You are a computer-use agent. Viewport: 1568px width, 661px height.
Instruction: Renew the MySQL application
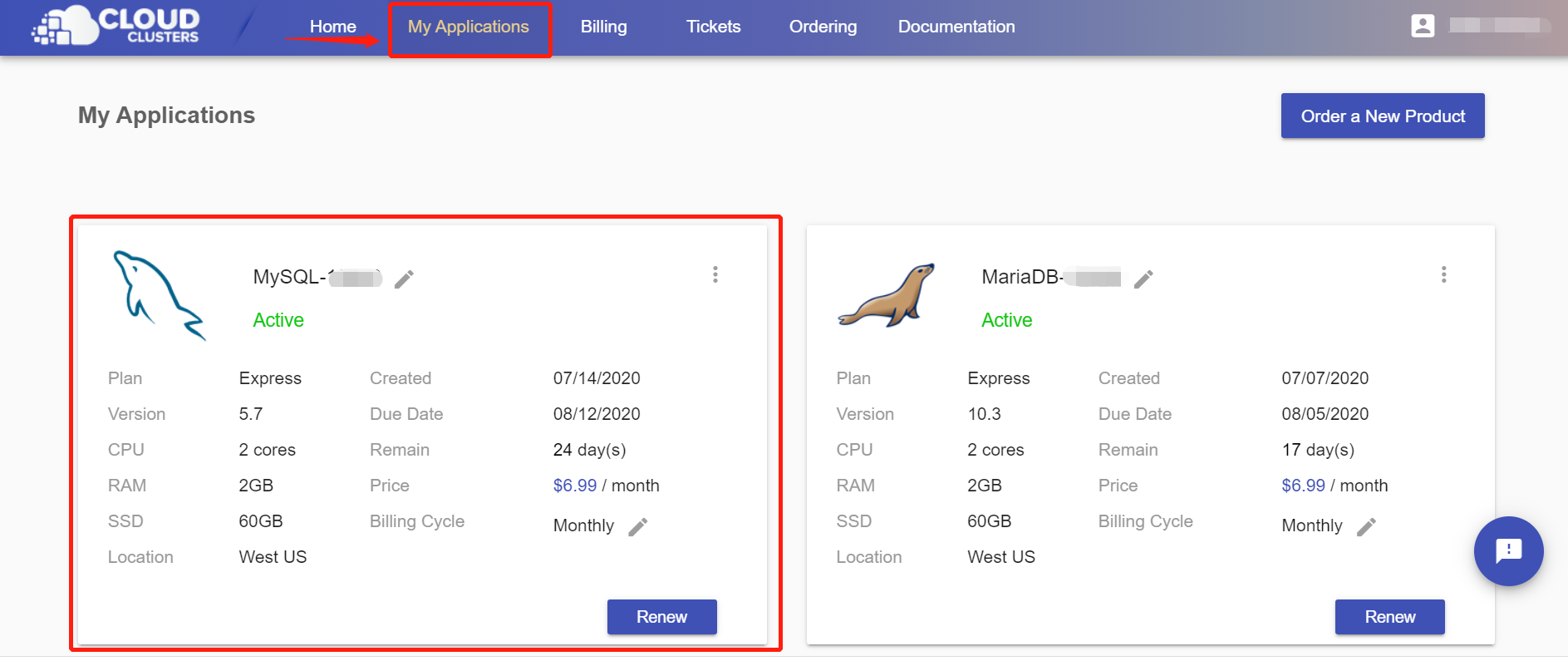[x=662, y=617]
